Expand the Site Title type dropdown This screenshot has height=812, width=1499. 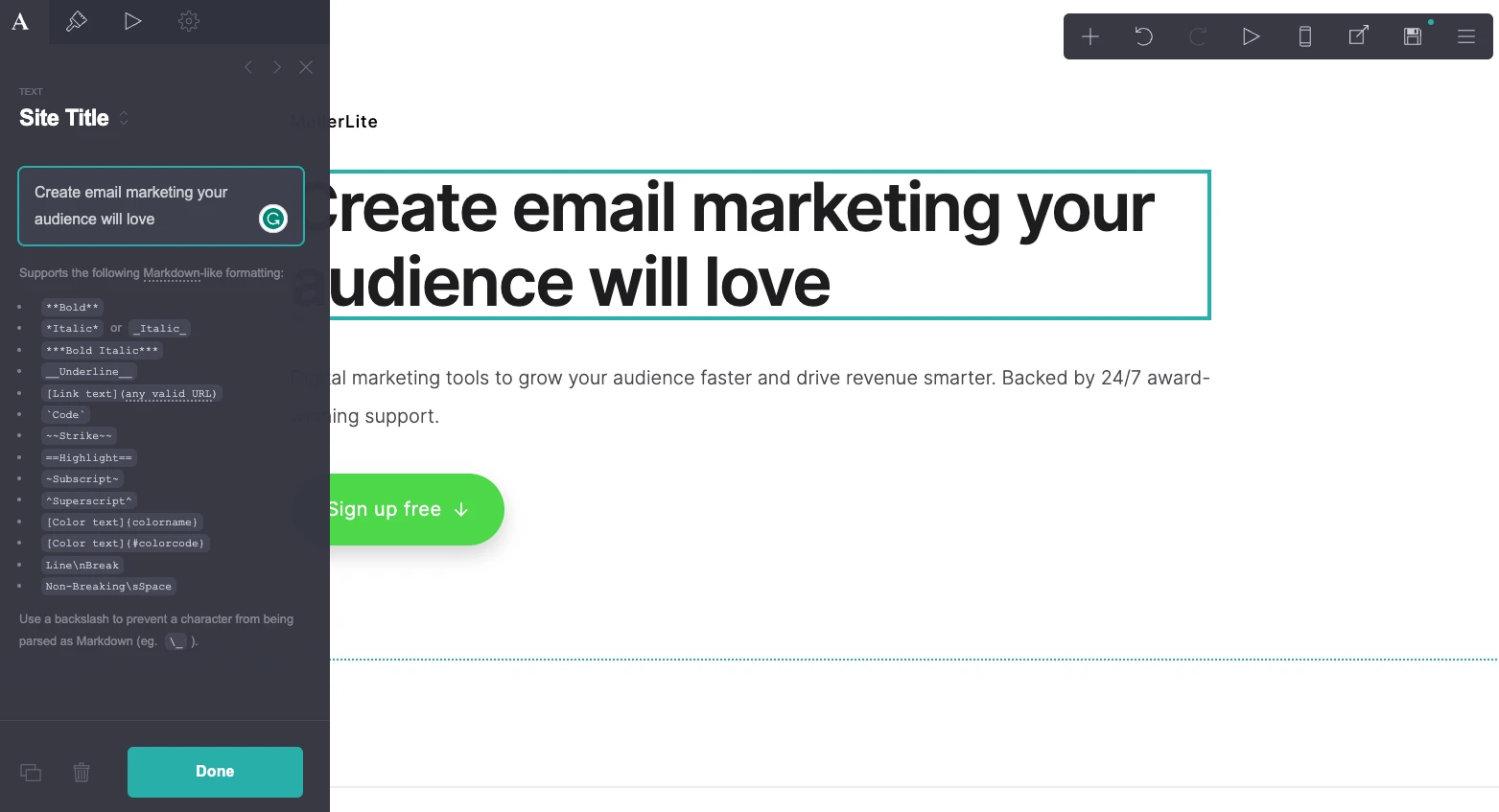[124, 118]
